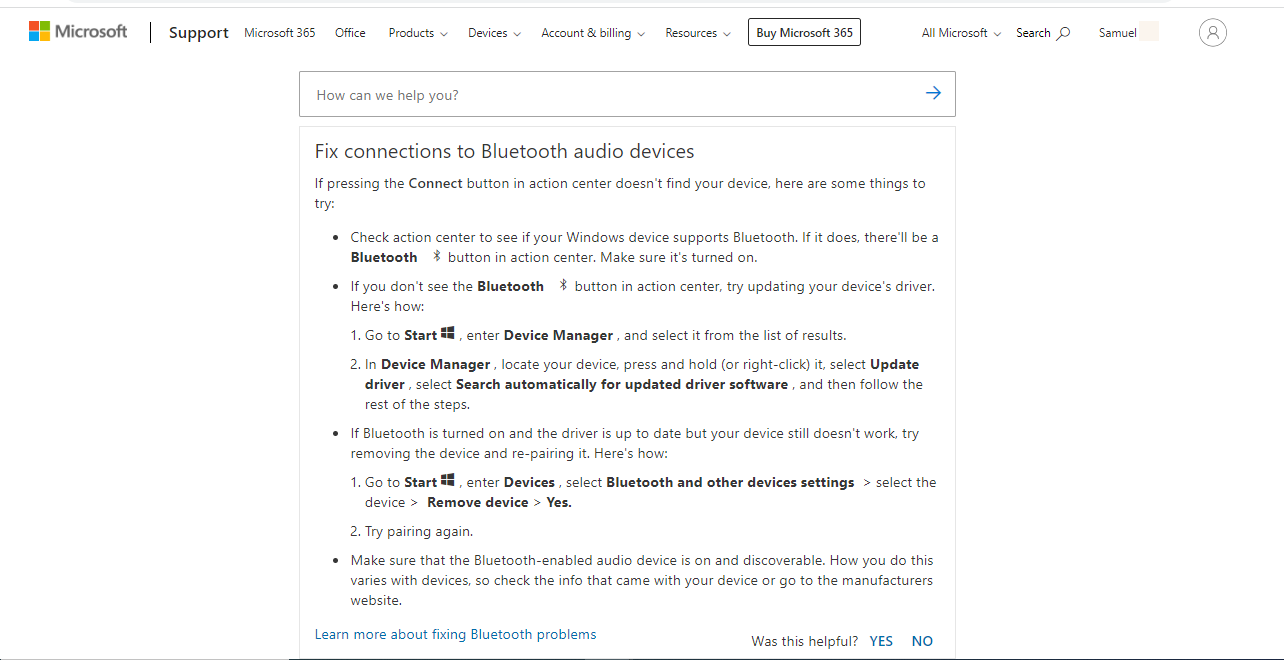Viewport: 1284px width, 660px height.
Task: Answer NO to Was this helpful
Action: click(922, 641)
